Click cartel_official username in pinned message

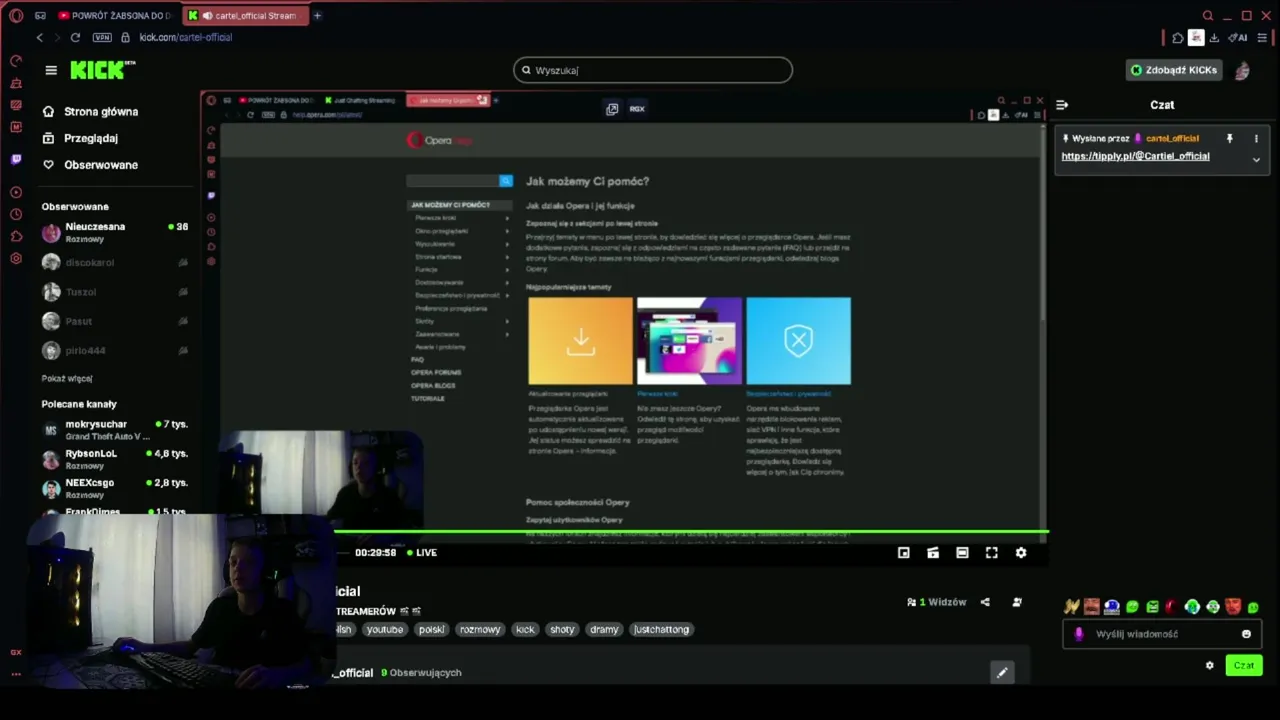(x=1172, y=138)
